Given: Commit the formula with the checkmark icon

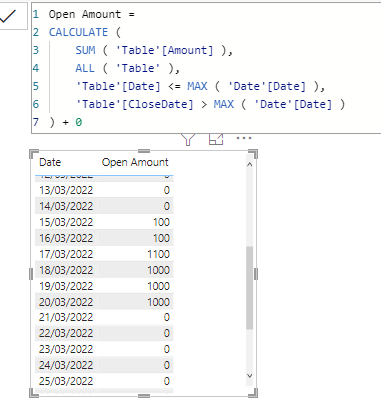Looking at the screenshot, I should [8, 16].
